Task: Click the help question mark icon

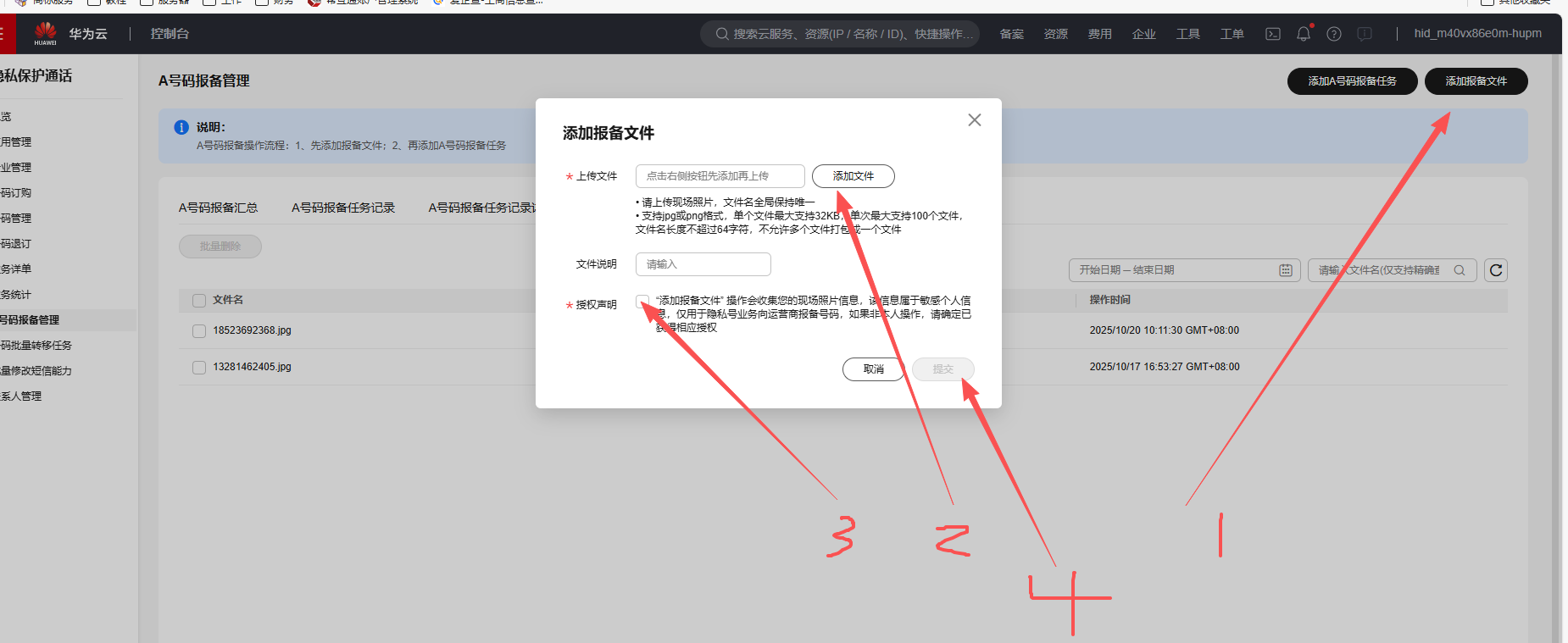Action: (1334, 34)
